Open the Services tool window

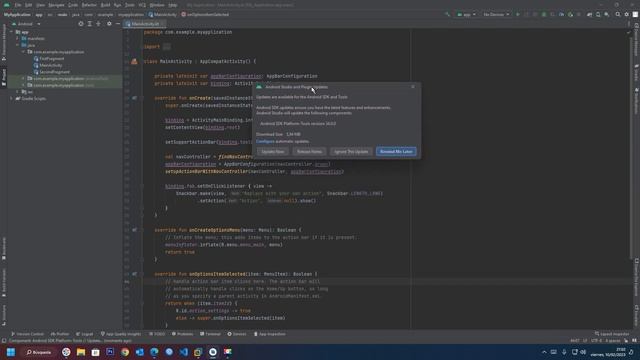[237, 334]
